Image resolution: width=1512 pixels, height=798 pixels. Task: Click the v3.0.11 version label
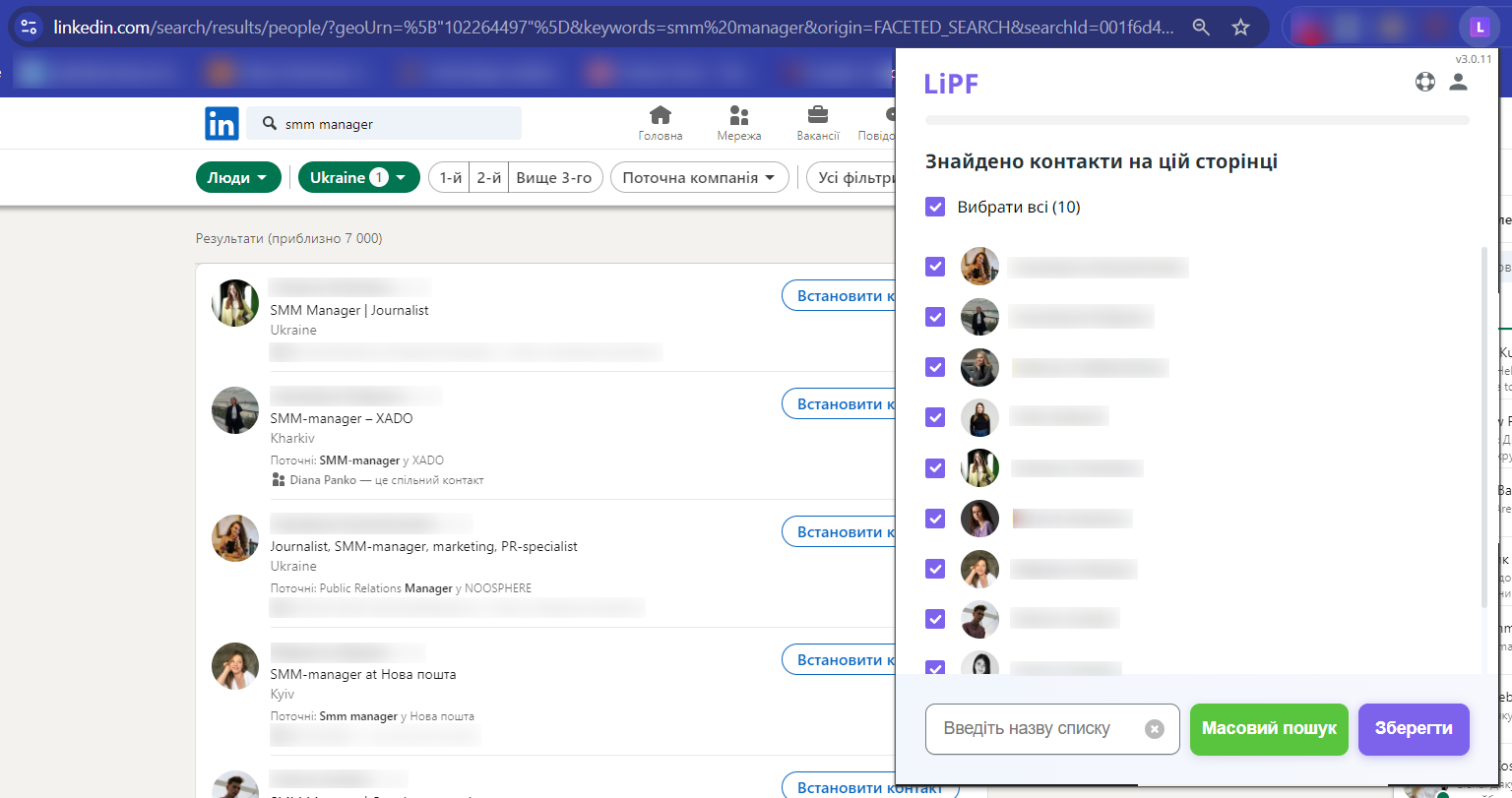(1474, 59)
